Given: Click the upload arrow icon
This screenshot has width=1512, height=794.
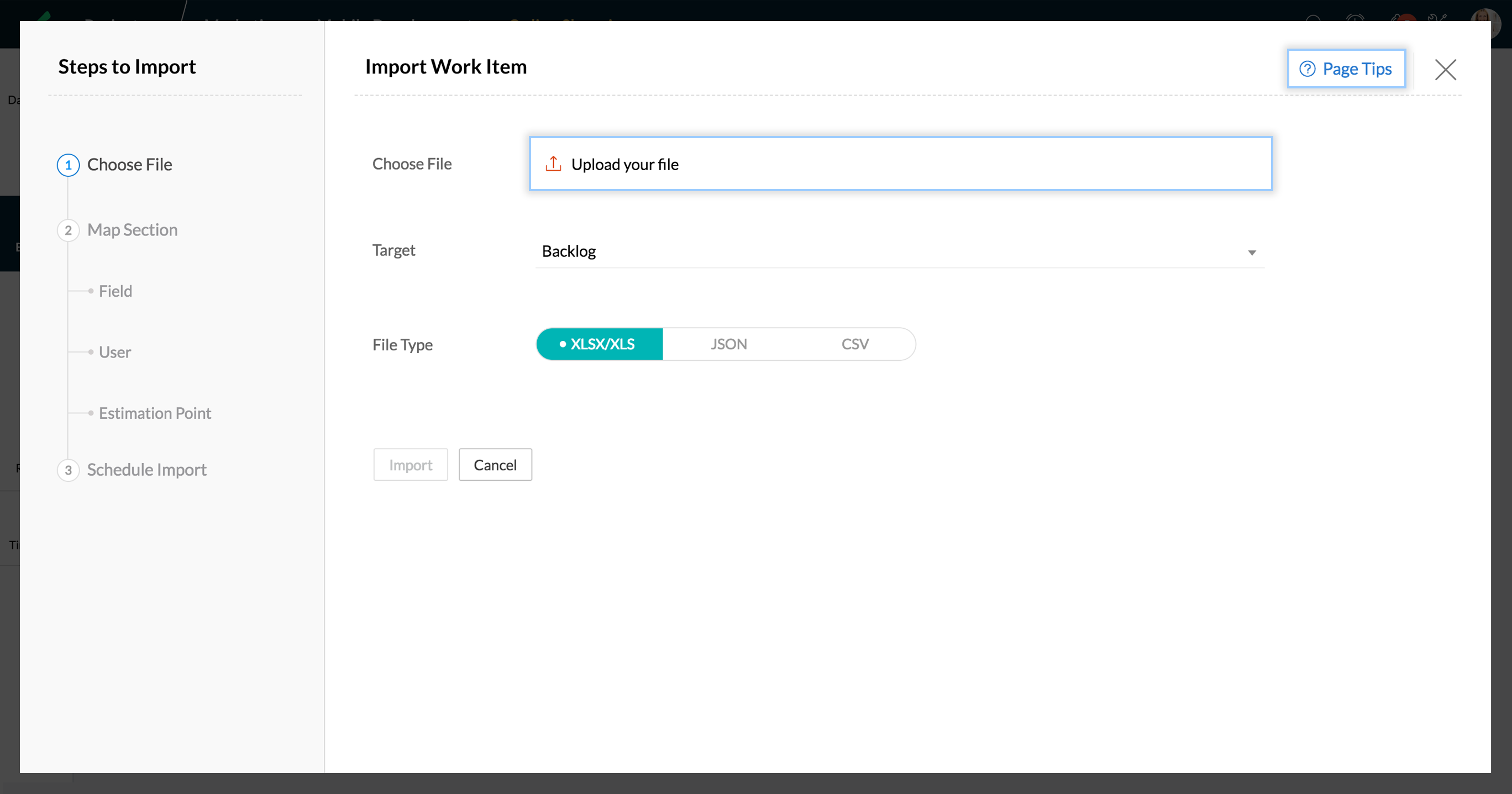Looking at the screenshot, I should [553, 164].
